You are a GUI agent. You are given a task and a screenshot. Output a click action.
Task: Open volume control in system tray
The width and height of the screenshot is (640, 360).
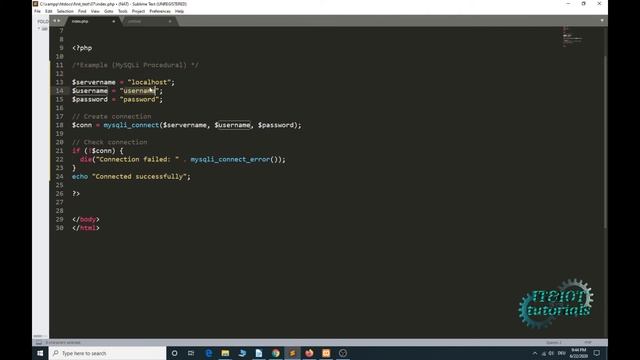click(x=551, y=353)
